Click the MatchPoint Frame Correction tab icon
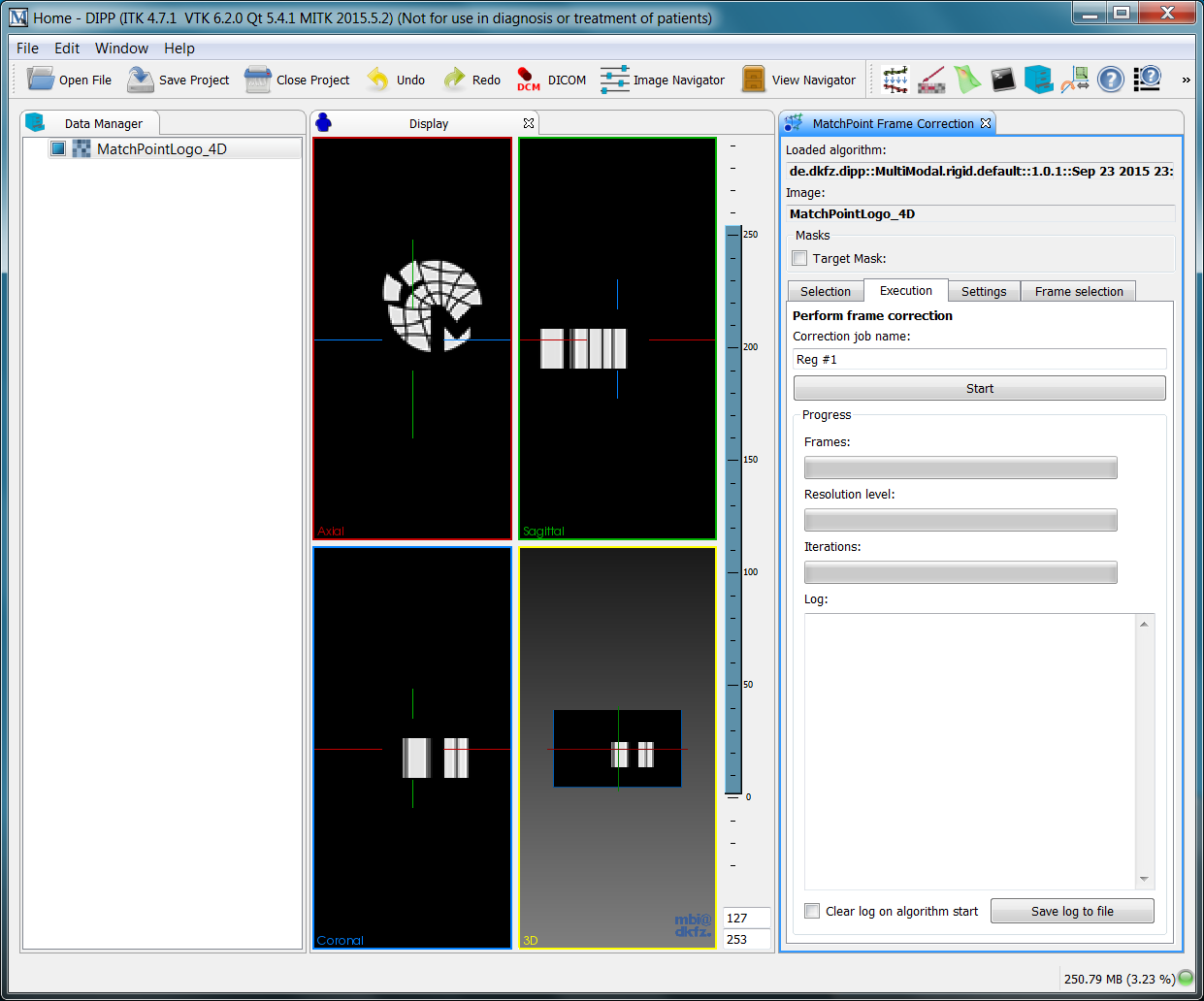 click(x=794, y=123)
